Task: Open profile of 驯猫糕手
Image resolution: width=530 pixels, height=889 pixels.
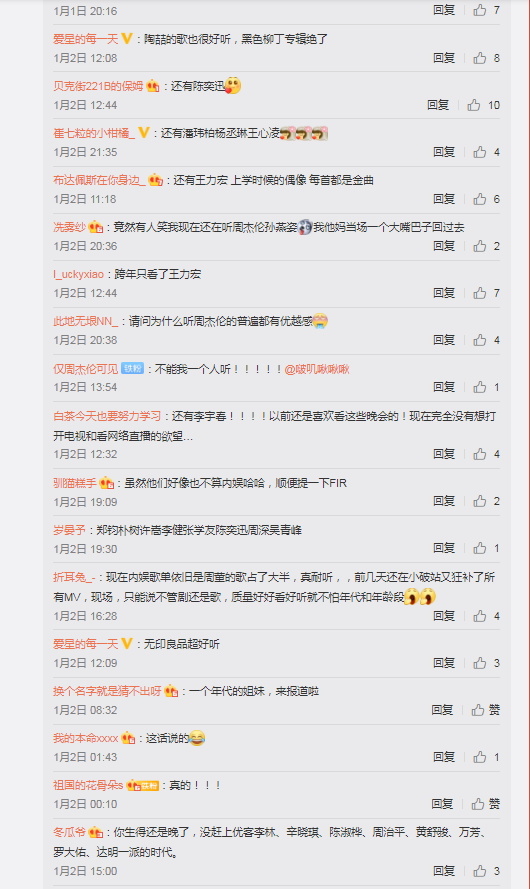Action: tap(75, 483)
